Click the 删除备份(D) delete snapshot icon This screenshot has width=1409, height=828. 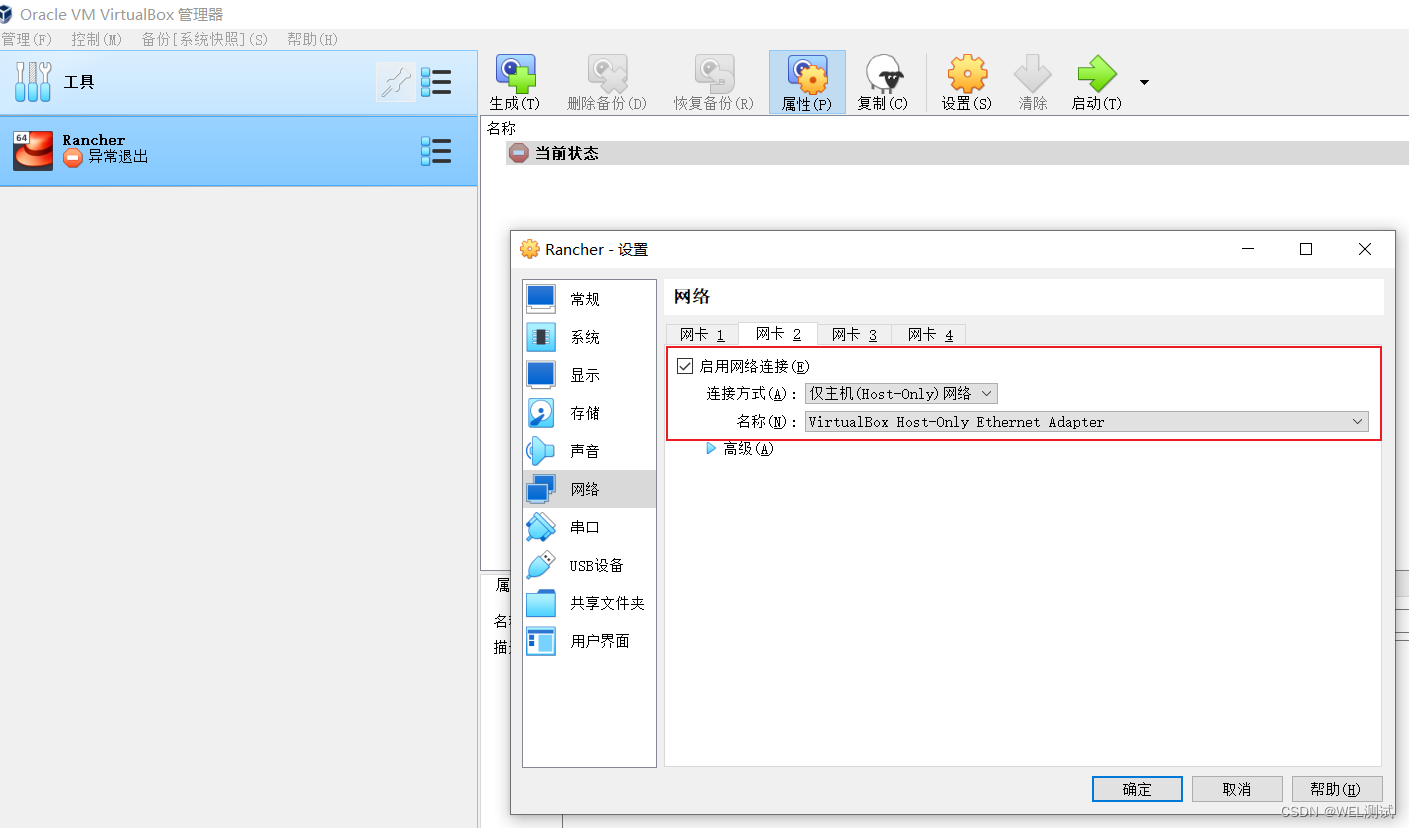607,74
